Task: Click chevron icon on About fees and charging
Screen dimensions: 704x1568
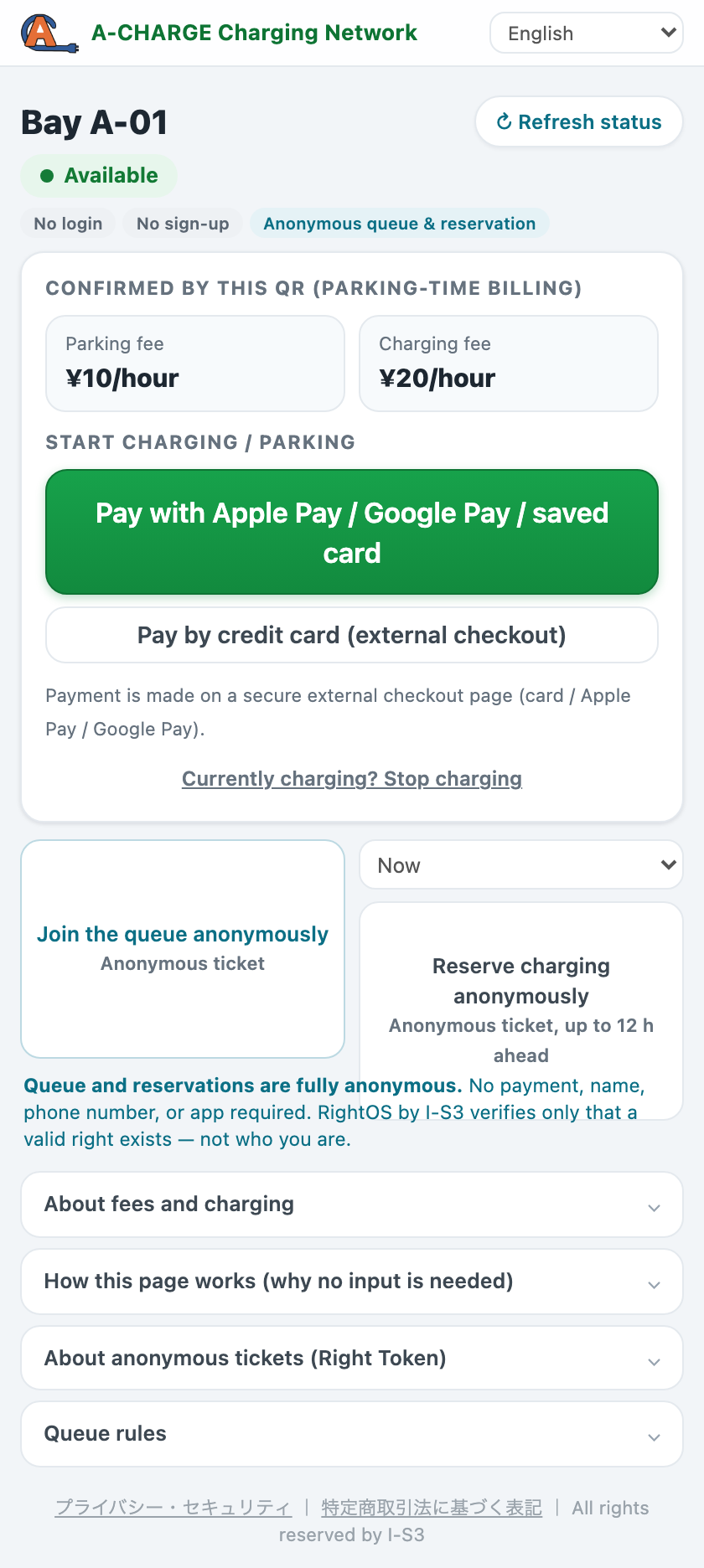Action: 655,1208
